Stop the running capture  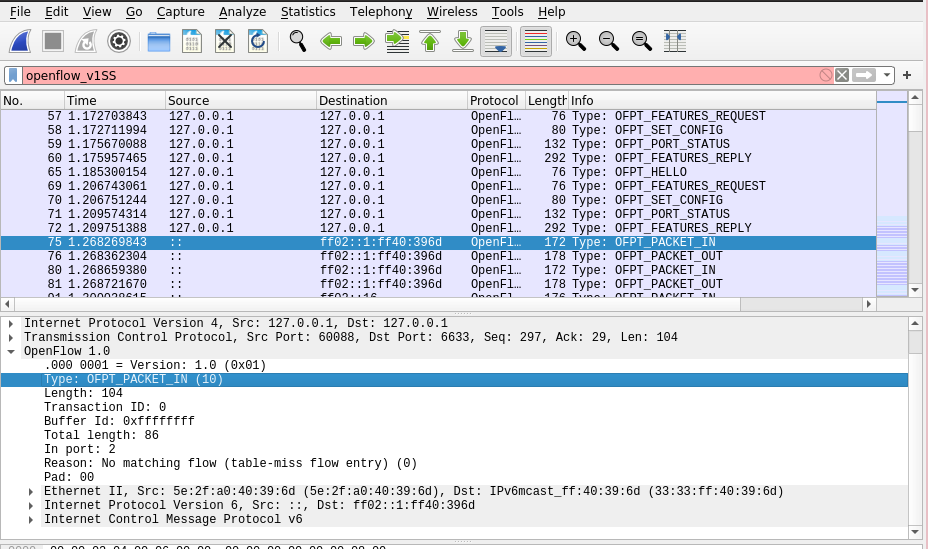[x=53, y=41]
